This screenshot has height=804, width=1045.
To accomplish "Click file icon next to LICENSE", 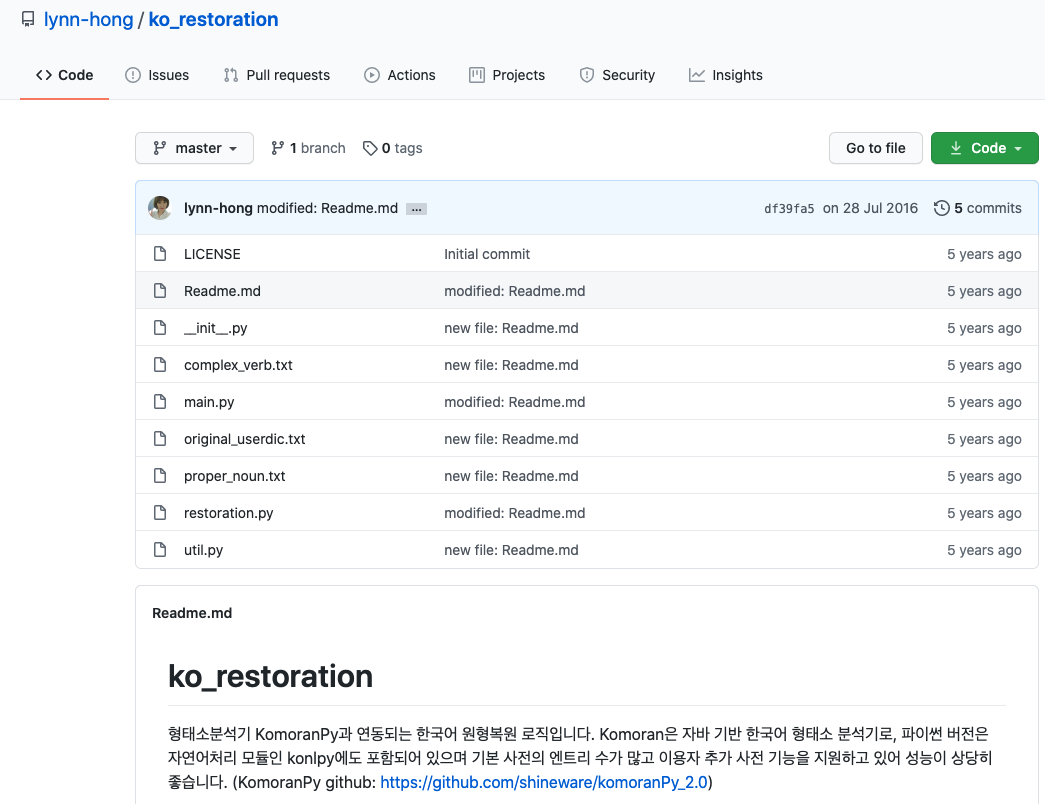I will [x=160, y=253].
